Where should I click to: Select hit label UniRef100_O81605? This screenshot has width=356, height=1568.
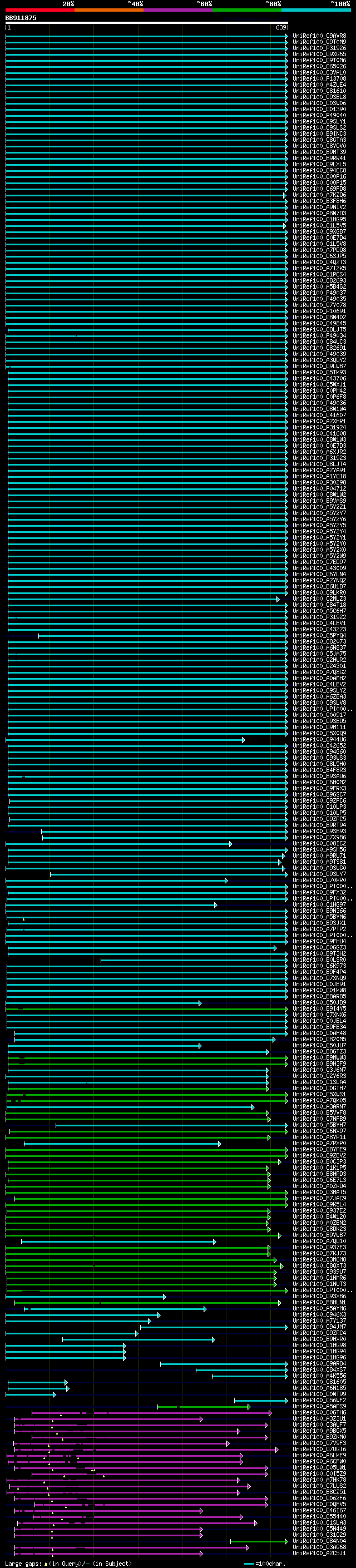coord(319,1382)
